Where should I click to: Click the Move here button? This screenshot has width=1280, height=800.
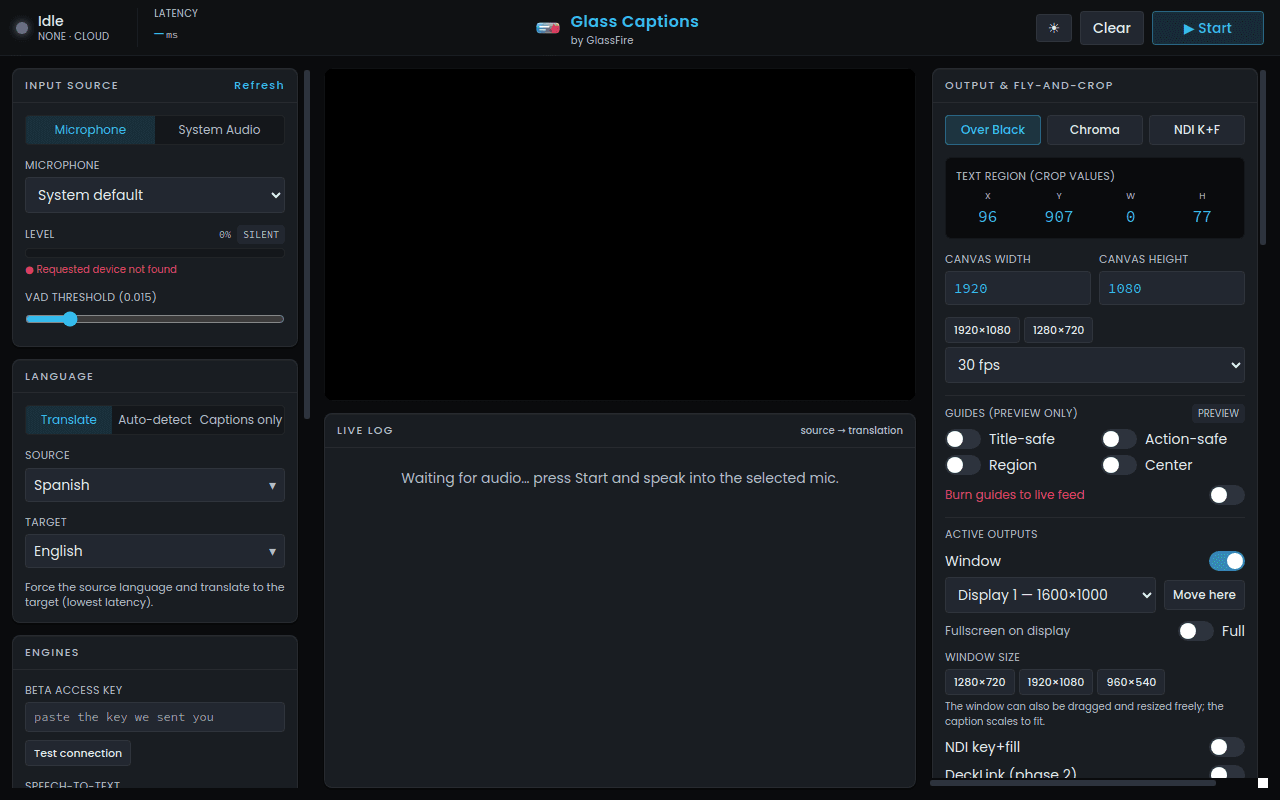point(1204,595)
